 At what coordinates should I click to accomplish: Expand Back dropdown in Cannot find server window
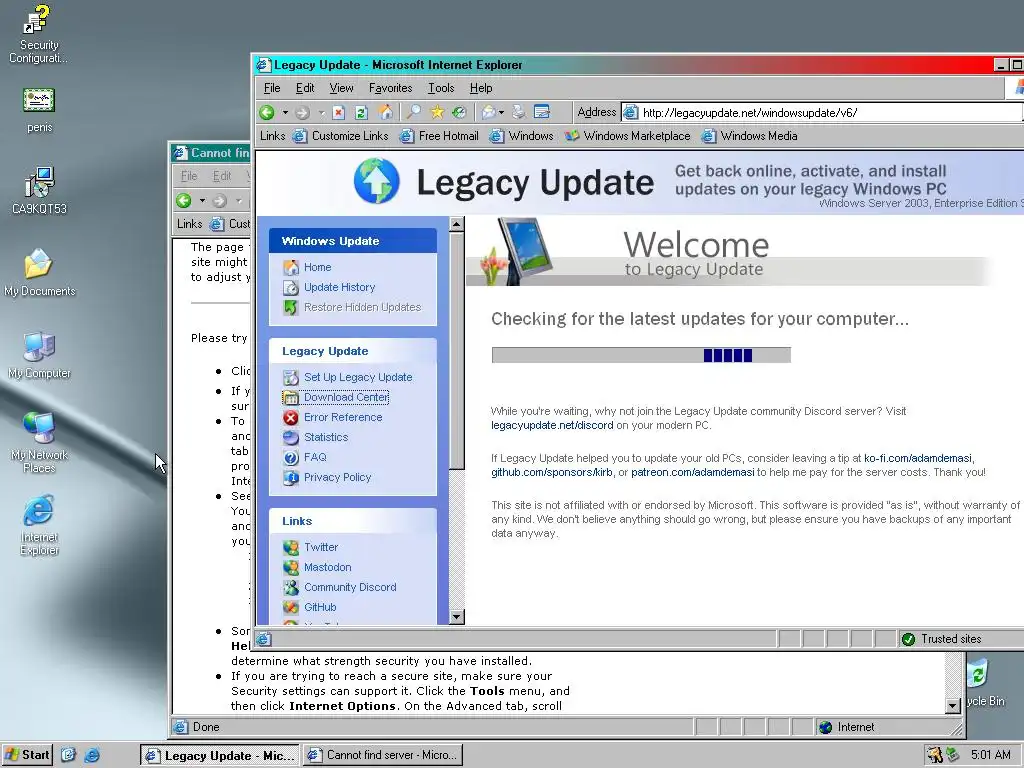click(x=202, y=200)
